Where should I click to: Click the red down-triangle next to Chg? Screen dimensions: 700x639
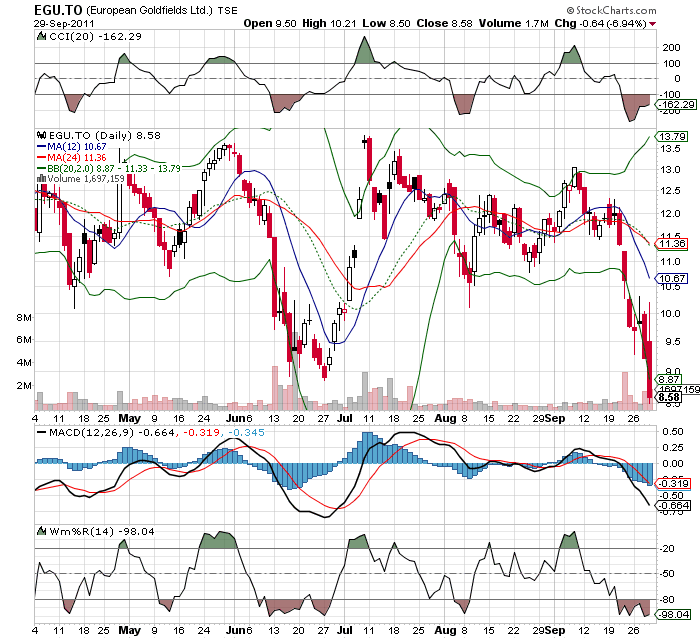tap(653, 24)
